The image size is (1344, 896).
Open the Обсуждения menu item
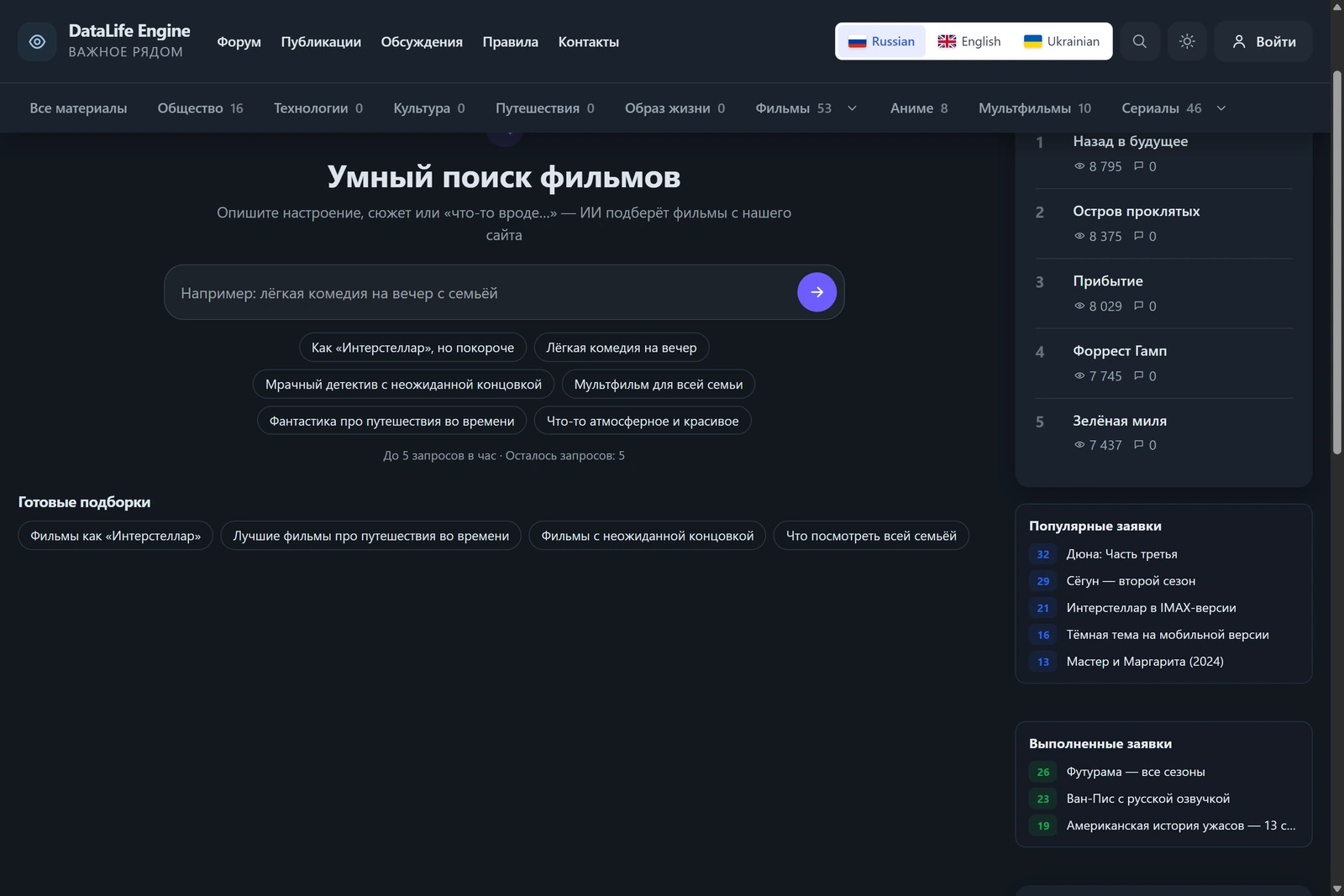(x=422, y=42)
